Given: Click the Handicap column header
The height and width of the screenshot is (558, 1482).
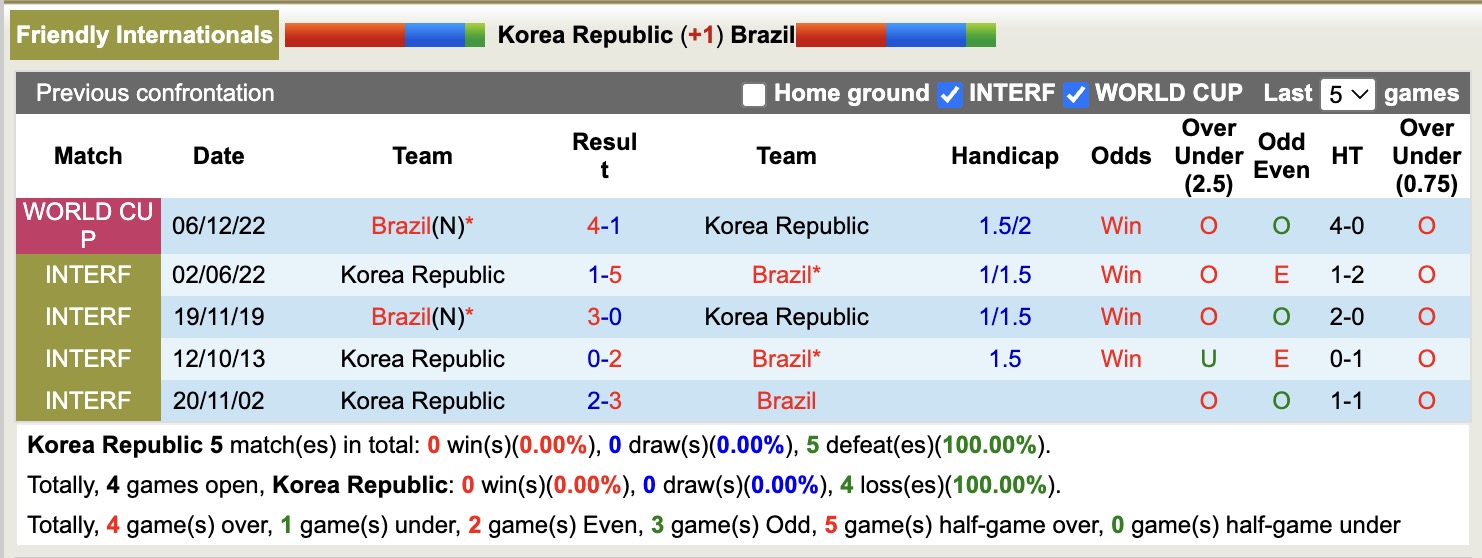Looking at the screenshot, I should [1004, 156].
